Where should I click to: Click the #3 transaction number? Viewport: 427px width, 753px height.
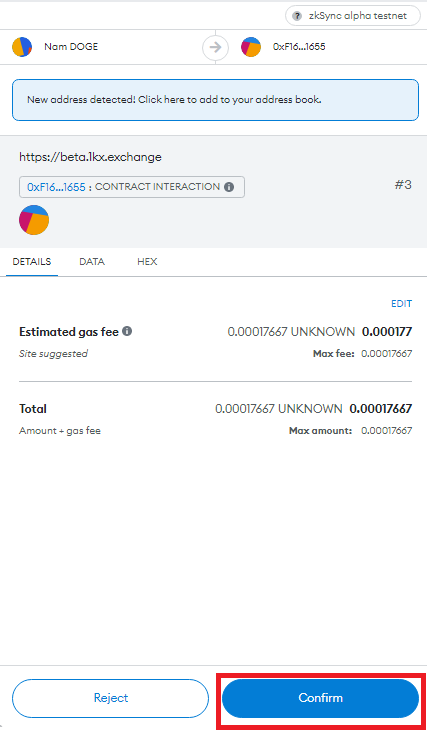[x=403, y=185]
